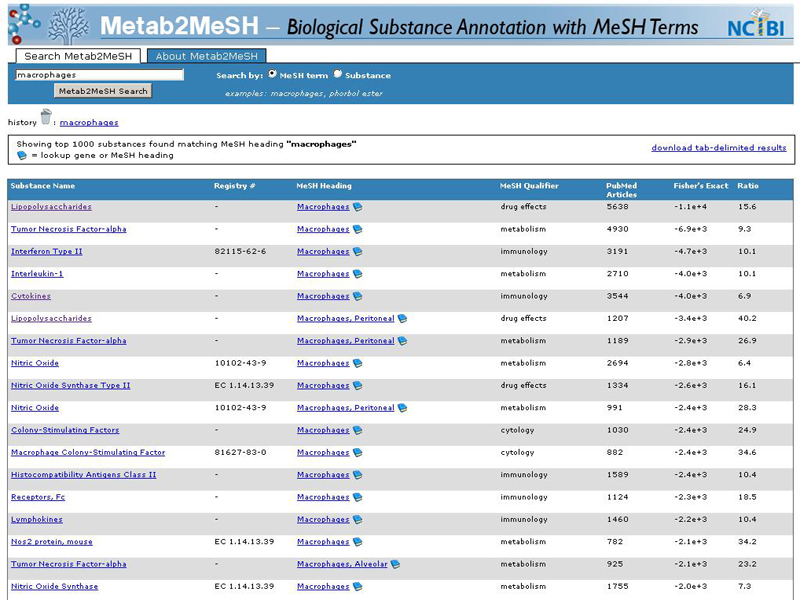Click download tab-delimited results link
800x600 pixels.
click(719, 148)
